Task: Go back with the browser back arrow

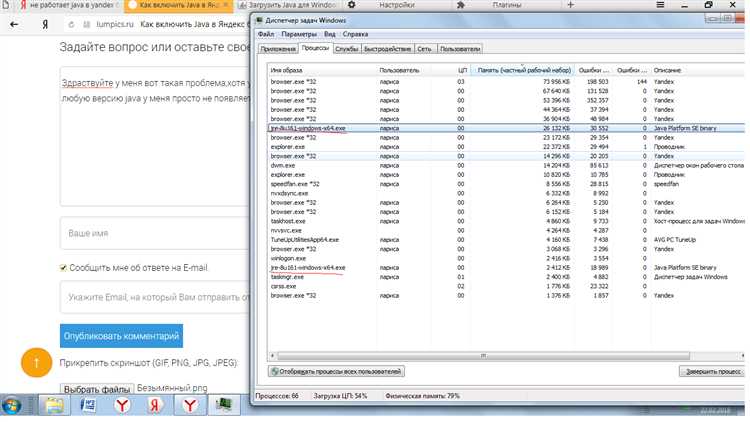Action: [14, 24]
